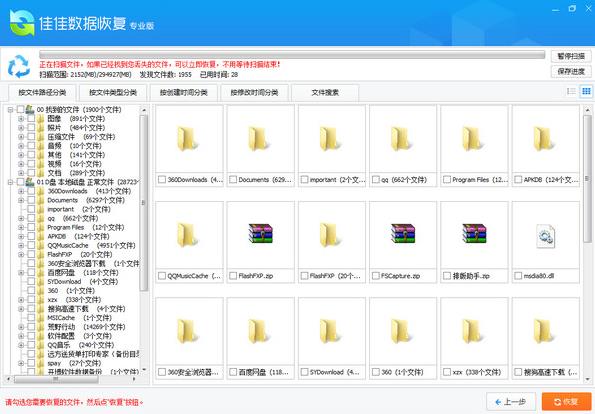Open the important folder thumbnail
Screen dimensions: 595x414
tap(330, 139)
